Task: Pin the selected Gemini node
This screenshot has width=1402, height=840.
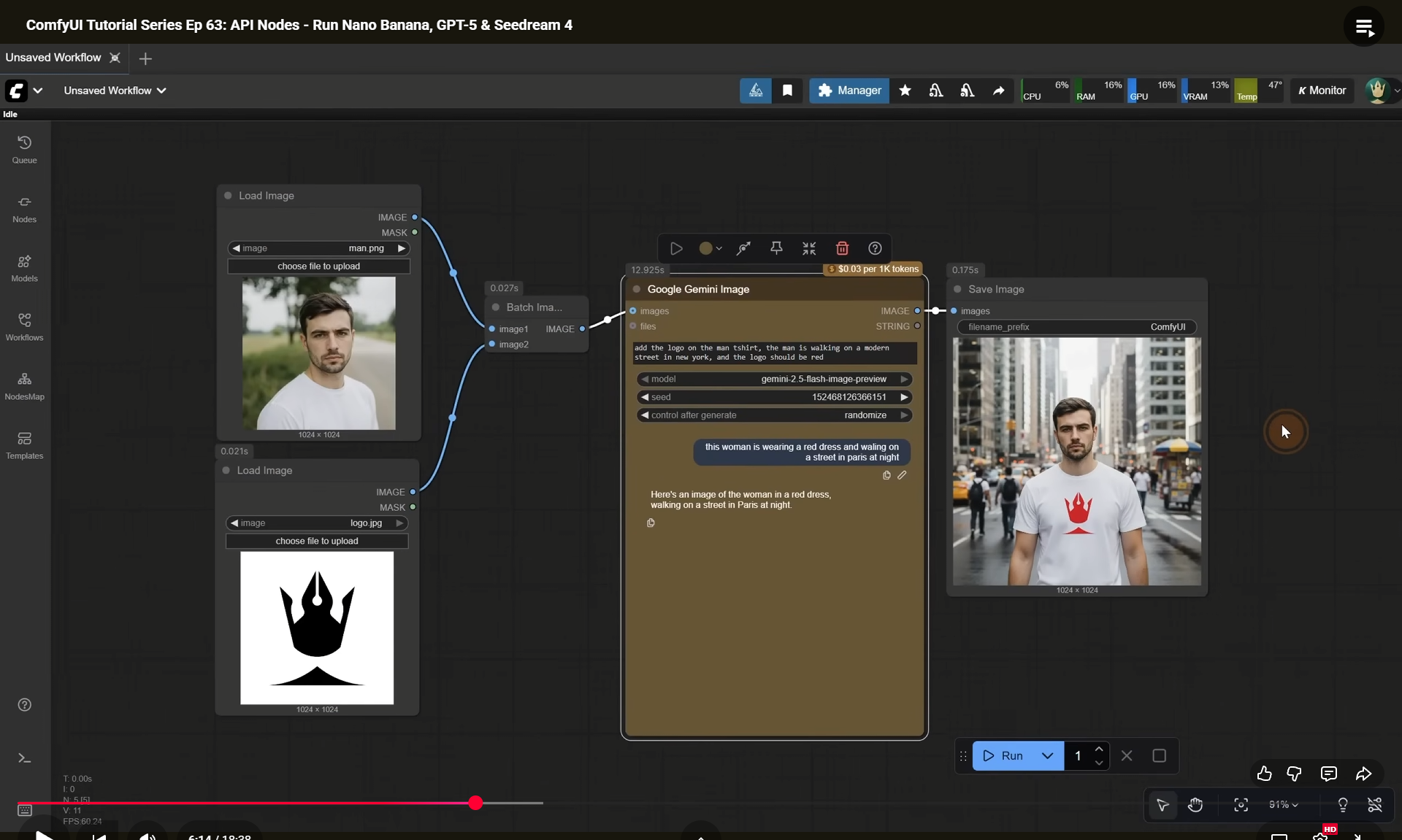Action: tap(776, 248)
